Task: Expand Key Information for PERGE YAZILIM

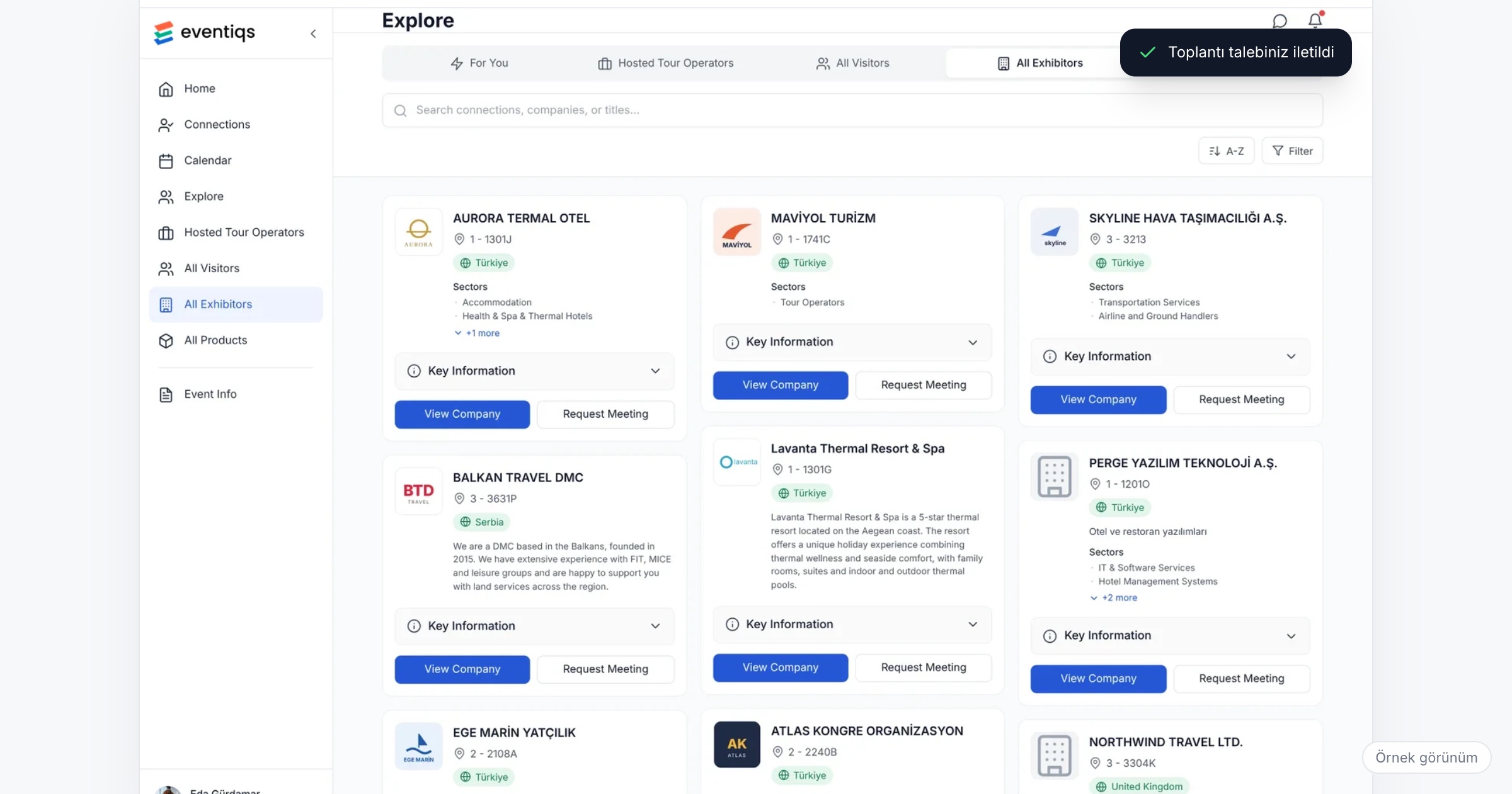Action: [1170, 636]
